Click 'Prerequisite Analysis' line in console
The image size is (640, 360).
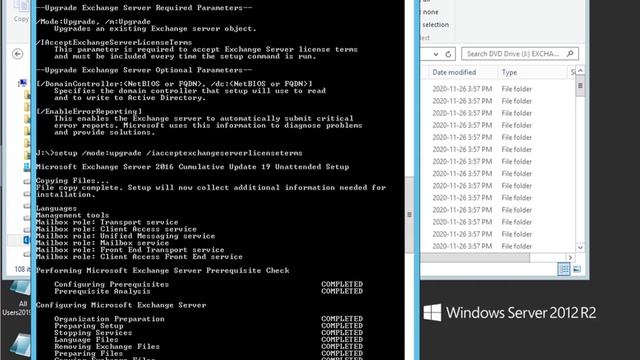pos(102,291)
